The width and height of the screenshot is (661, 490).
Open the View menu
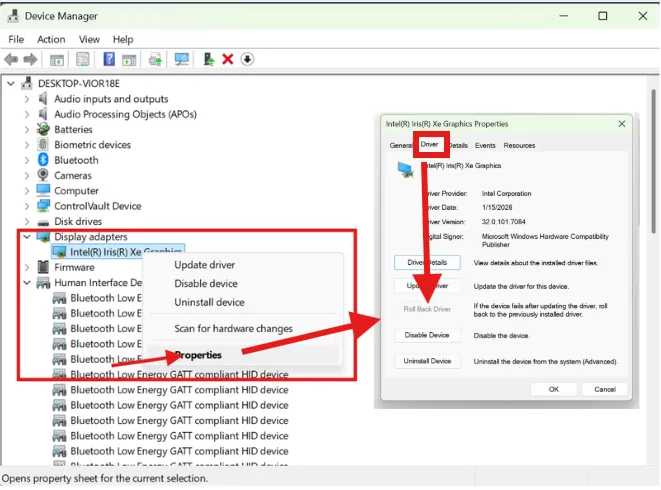click(89, 39)
